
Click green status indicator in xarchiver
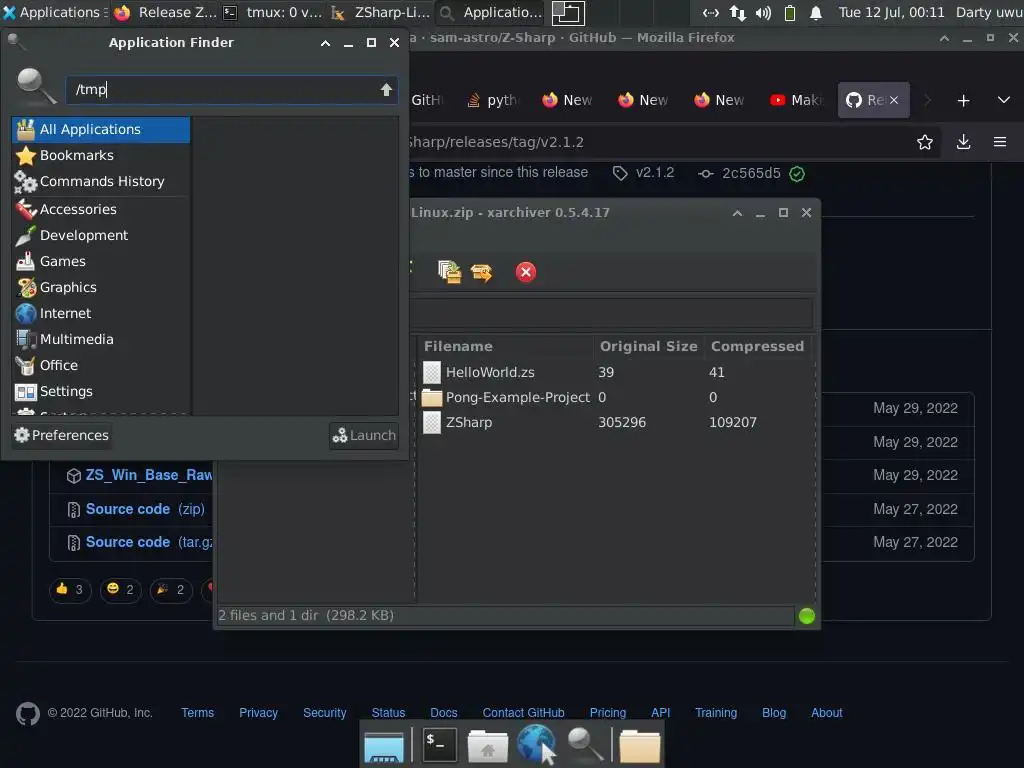point(807,616)
